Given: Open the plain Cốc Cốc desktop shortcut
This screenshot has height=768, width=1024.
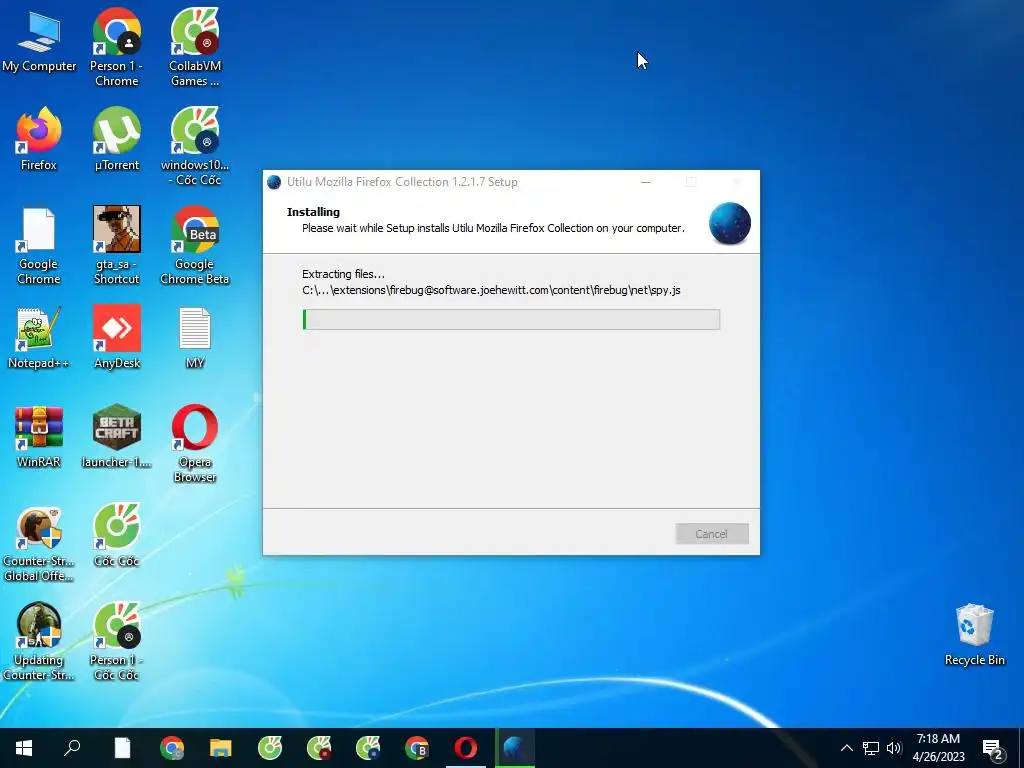Looking at the screenshot, I should click(116, 536).
